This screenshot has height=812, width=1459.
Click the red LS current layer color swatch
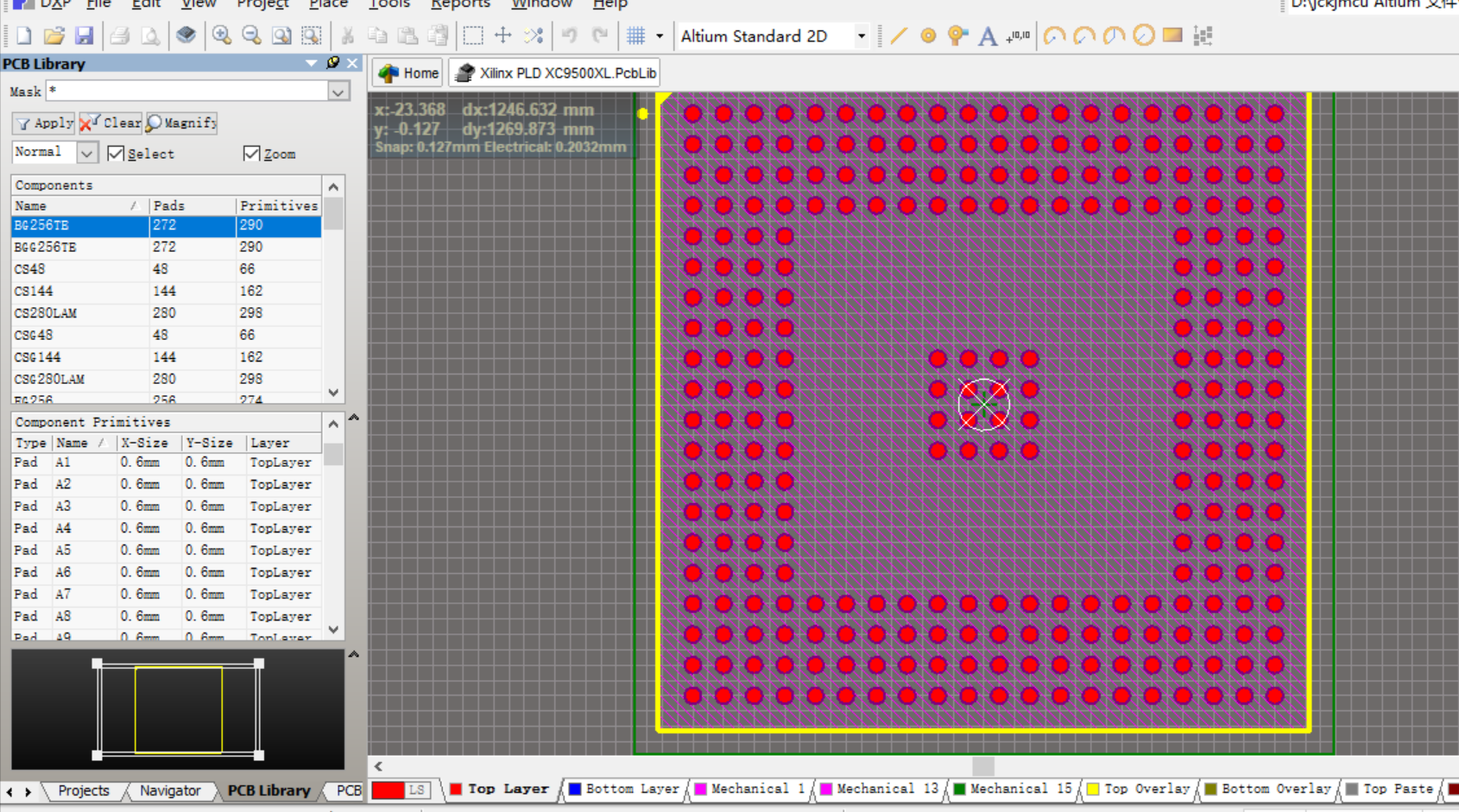tap(388, 790)
